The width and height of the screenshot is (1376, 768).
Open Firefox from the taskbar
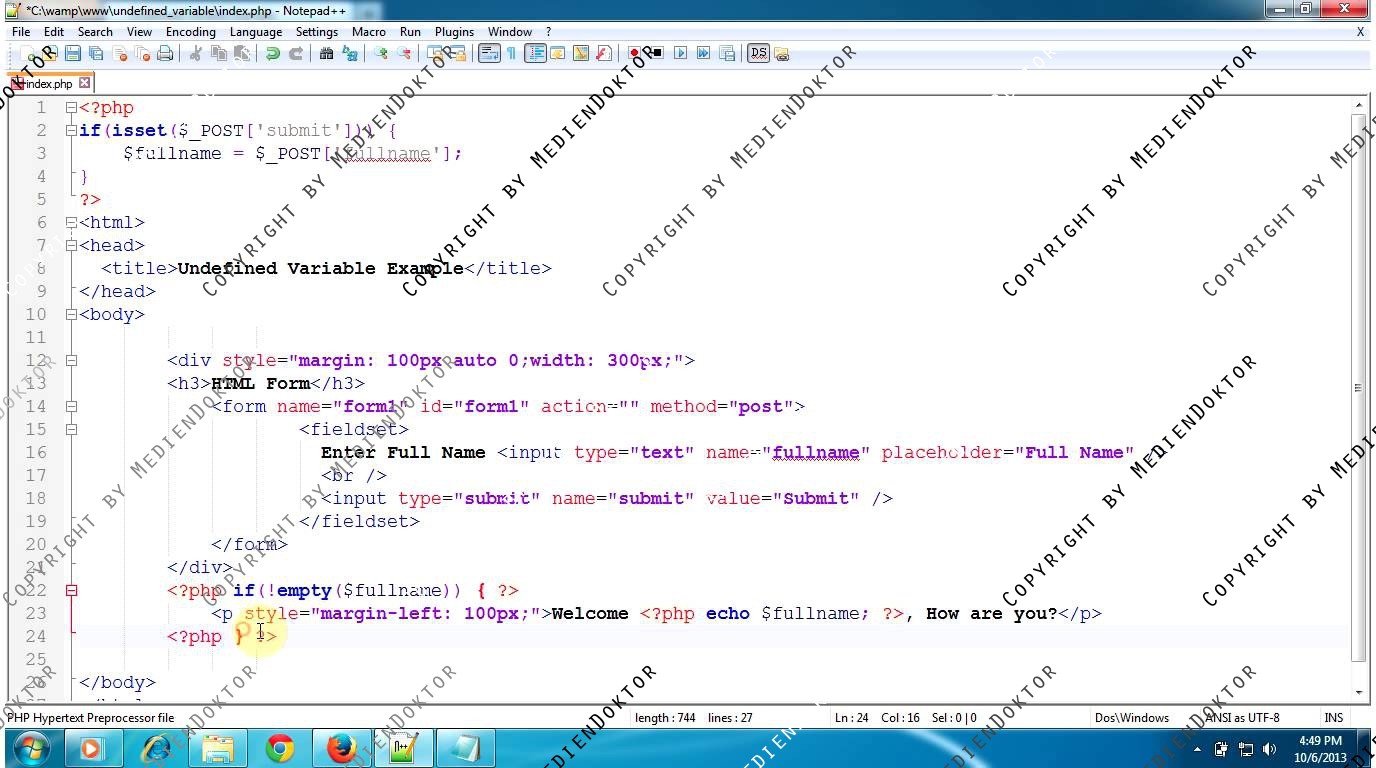point(341,748)
